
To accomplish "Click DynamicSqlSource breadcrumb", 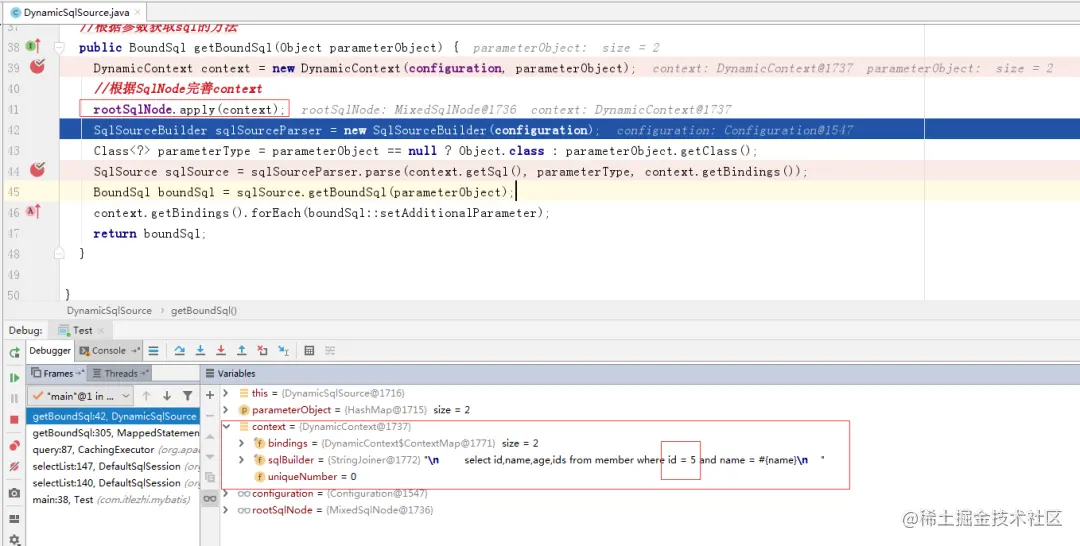I will pyautogui.click(x=109, y=311).
